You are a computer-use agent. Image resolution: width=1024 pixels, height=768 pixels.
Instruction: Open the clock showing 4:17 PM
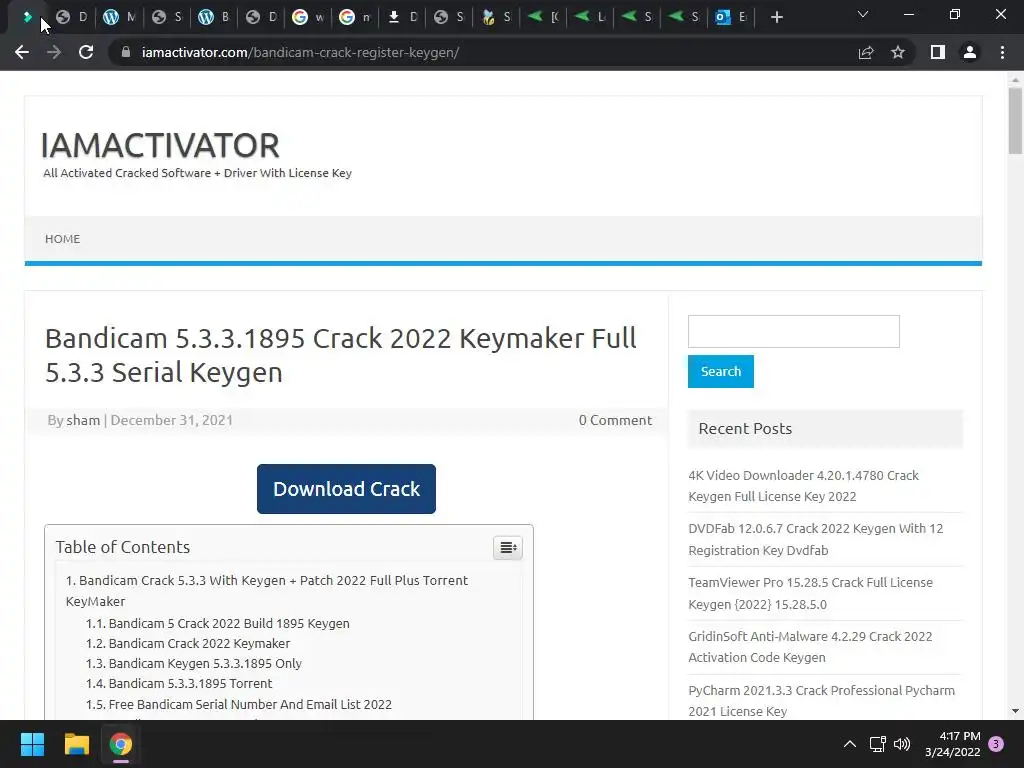(953, 744)
